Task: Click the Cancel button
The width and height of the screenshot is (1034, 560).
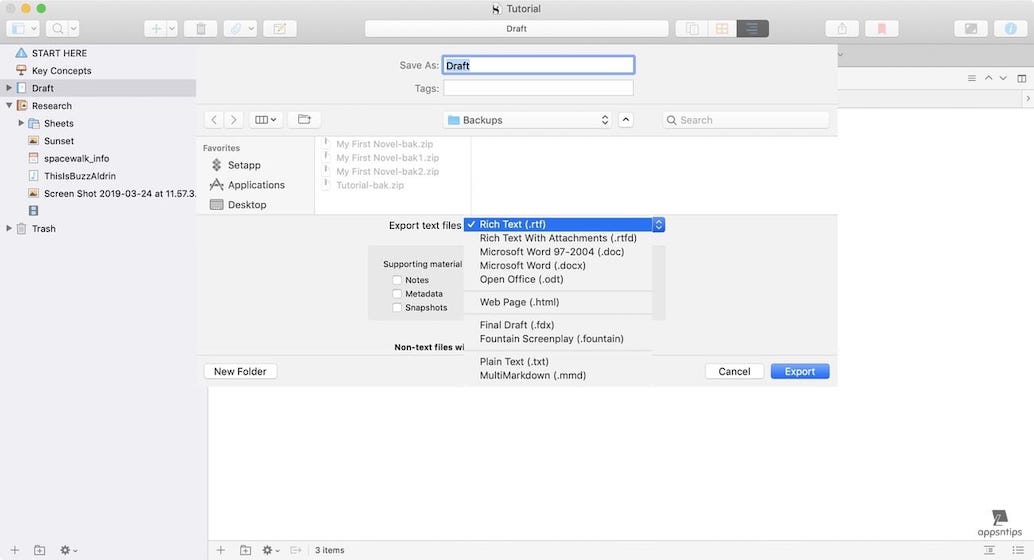Action: 734,371
